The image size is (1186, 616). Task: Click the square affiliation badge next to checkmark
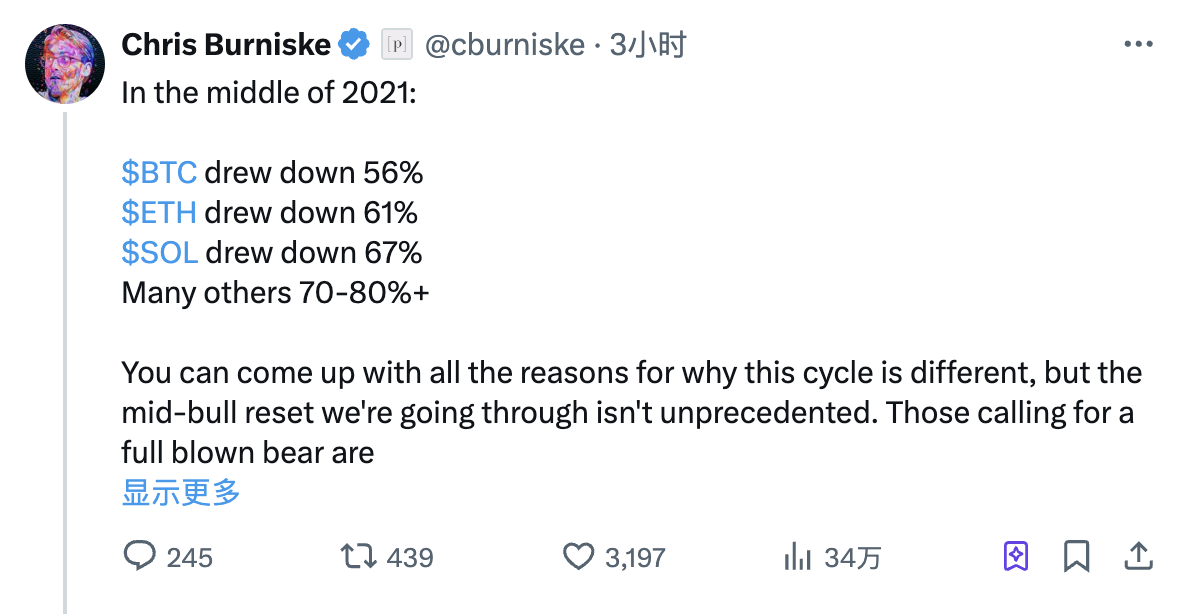click(397, 43)
